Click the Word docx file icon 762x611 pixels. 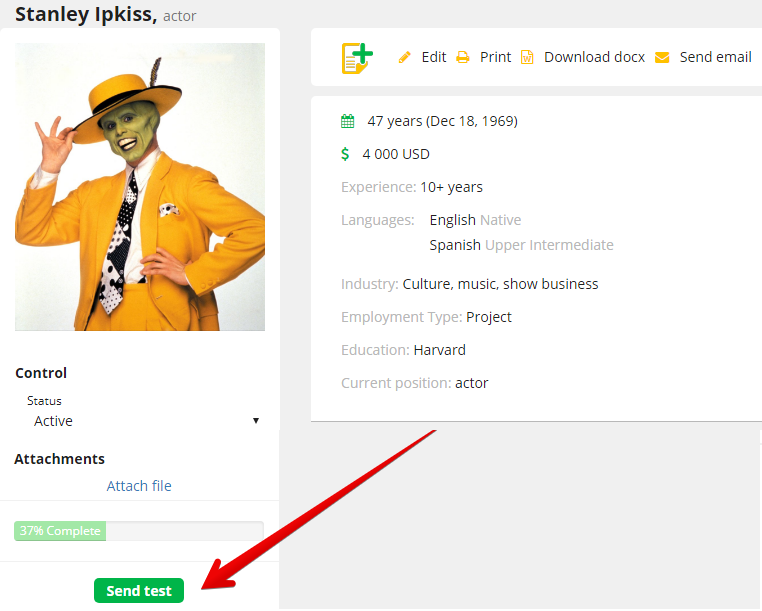point(527,57)
